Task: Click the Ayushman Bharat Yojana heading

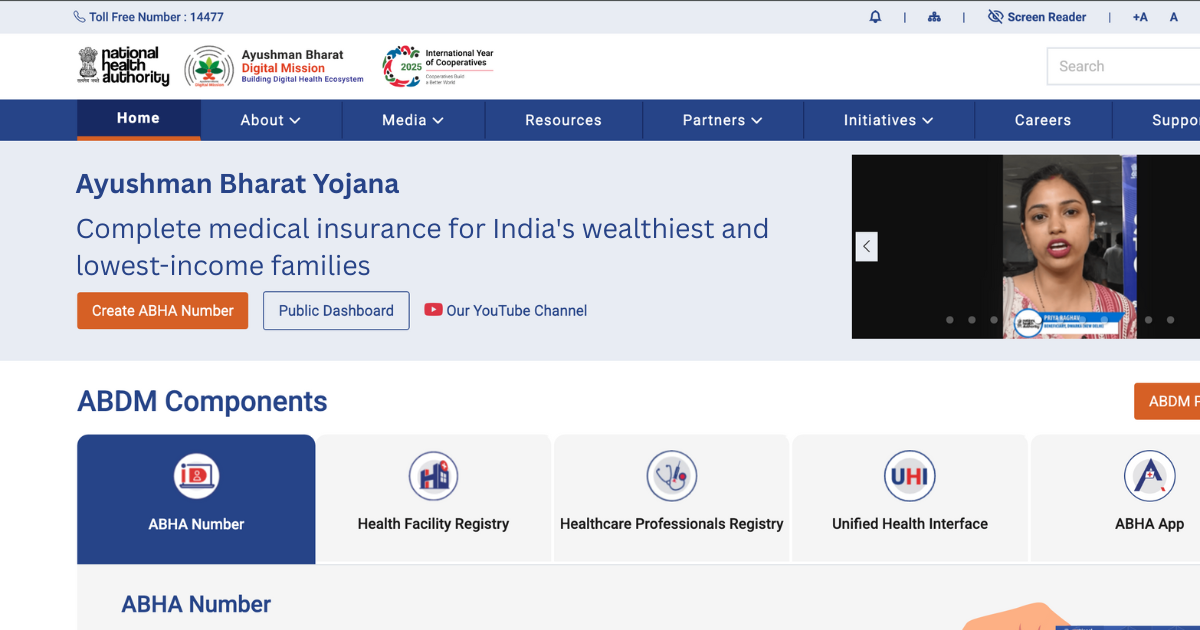Action: [237, 184]
